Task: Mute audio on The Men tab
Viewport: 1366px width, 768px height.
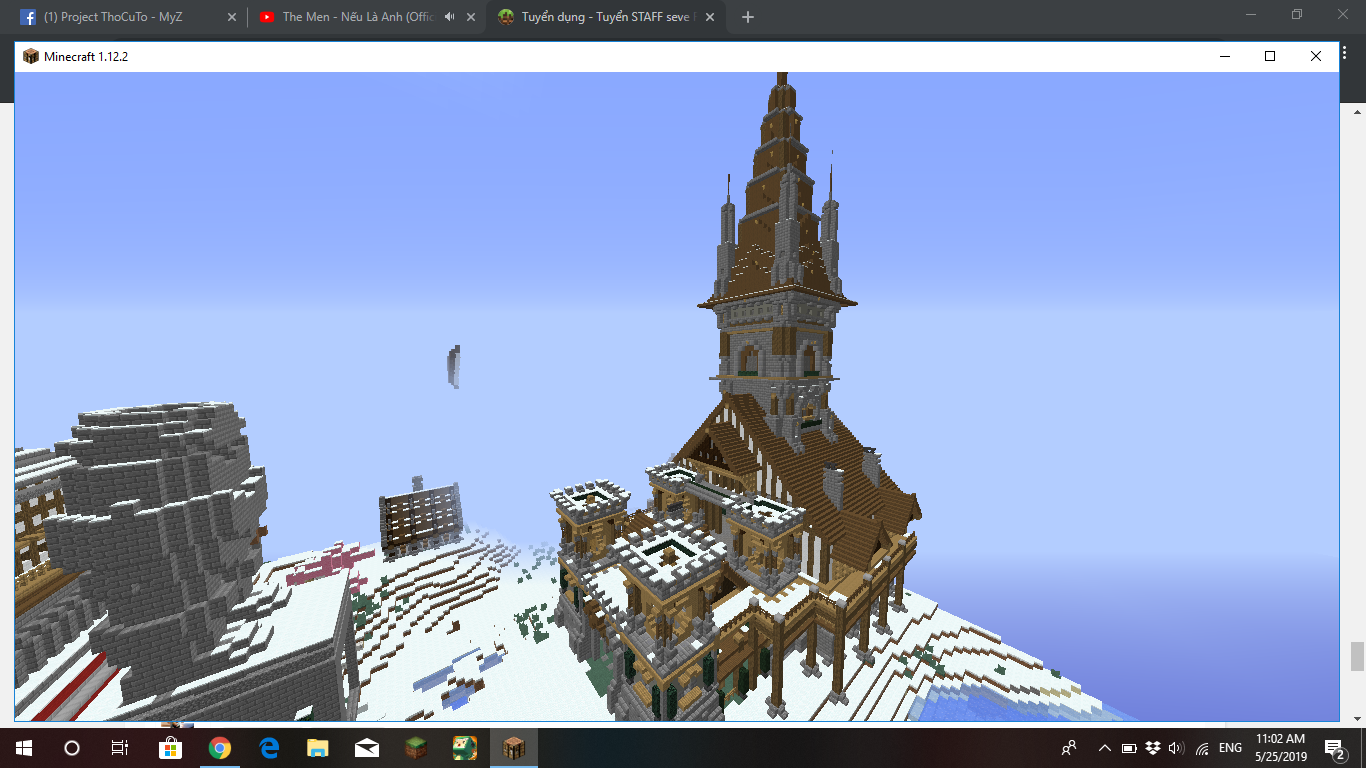Action: click(x=450, y=17)
